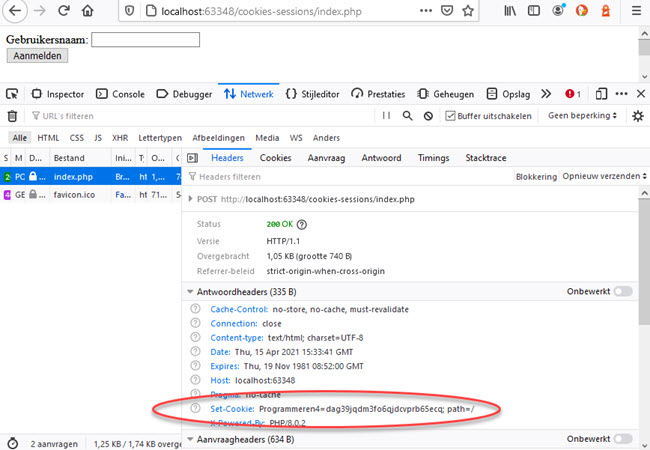Save page to Pocket icon
Image resolution: width=650 pixels, height=450 pixels.
coord(447,11)
